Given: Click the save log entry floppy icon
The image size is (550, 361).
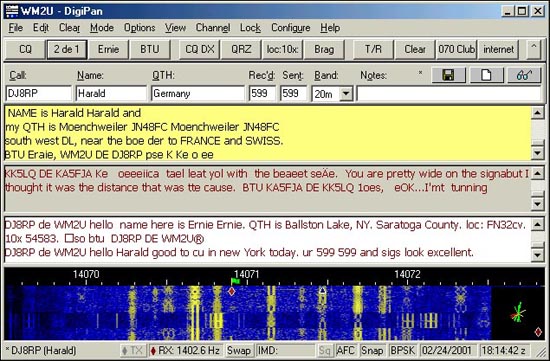Looking at the screenshot, I should coord(448,75).
